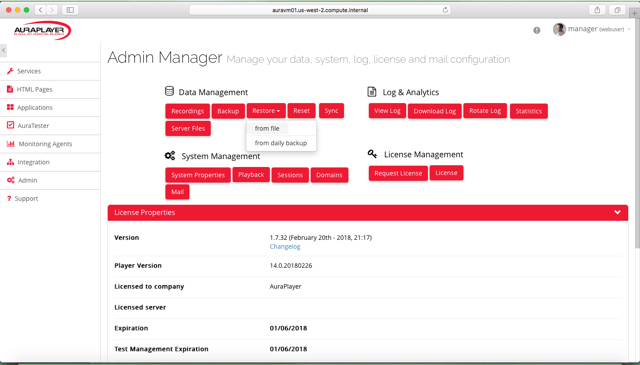Open AuraTester in the sidebar menu
This screenshot has width=640, height=365.
click(33, 125)
